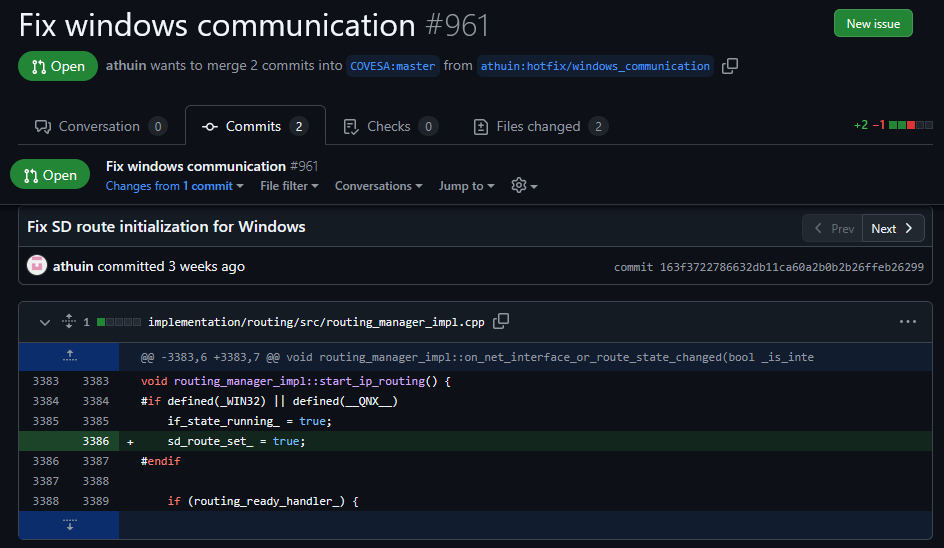Open the File filter dropdown
This screenshot has width=944, height=548.
pyautogui.click(x=289, y=186)
